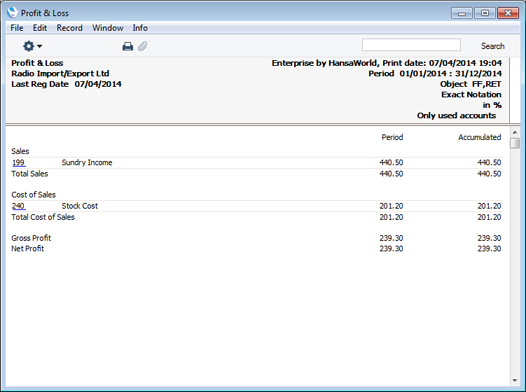
Task: Click the 'Gross Profit' row label
Action: [31, 238]
